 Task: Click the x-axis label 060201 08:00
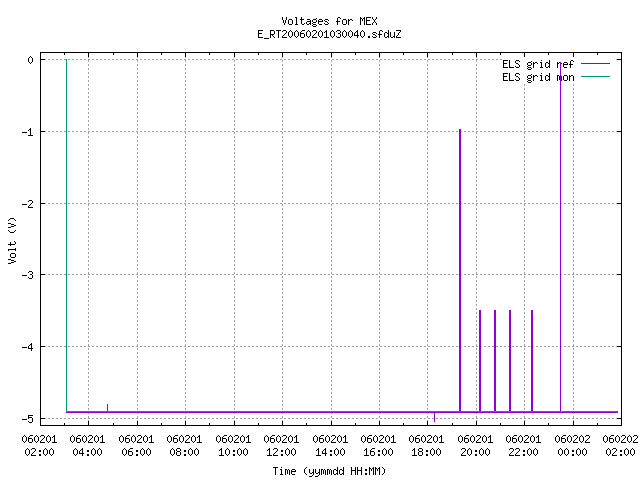pyautogui.click(x=184, y=446)
